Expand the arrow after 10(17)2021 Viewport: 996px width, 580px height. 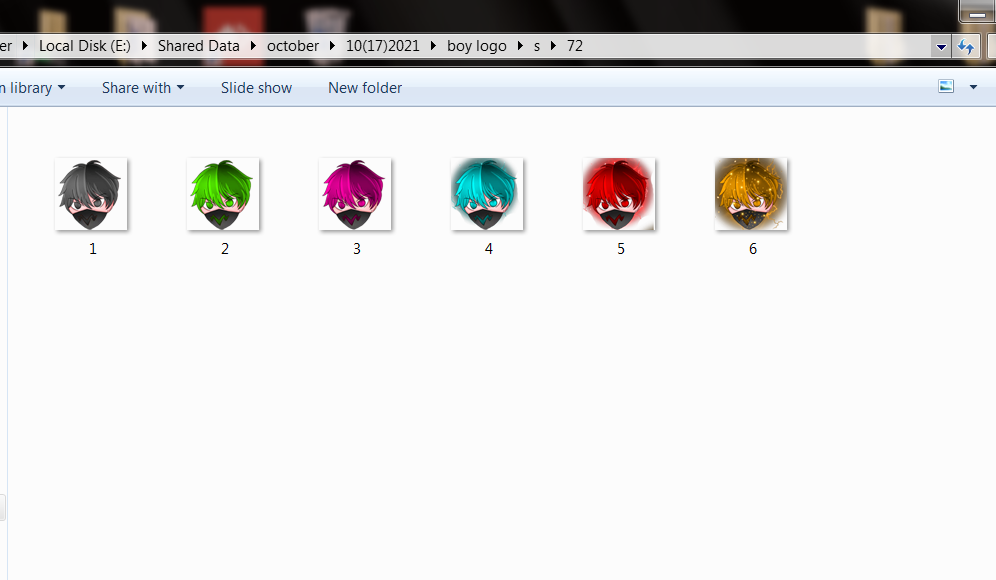point(433,46)
